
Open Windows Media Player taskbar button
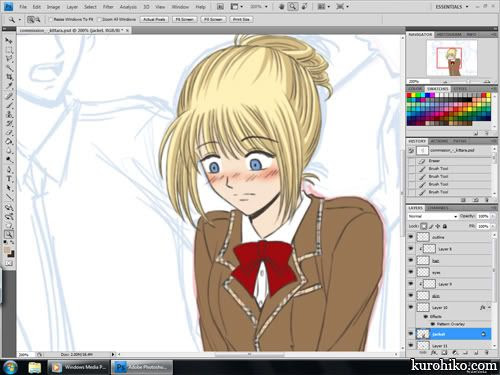point(79,367)
